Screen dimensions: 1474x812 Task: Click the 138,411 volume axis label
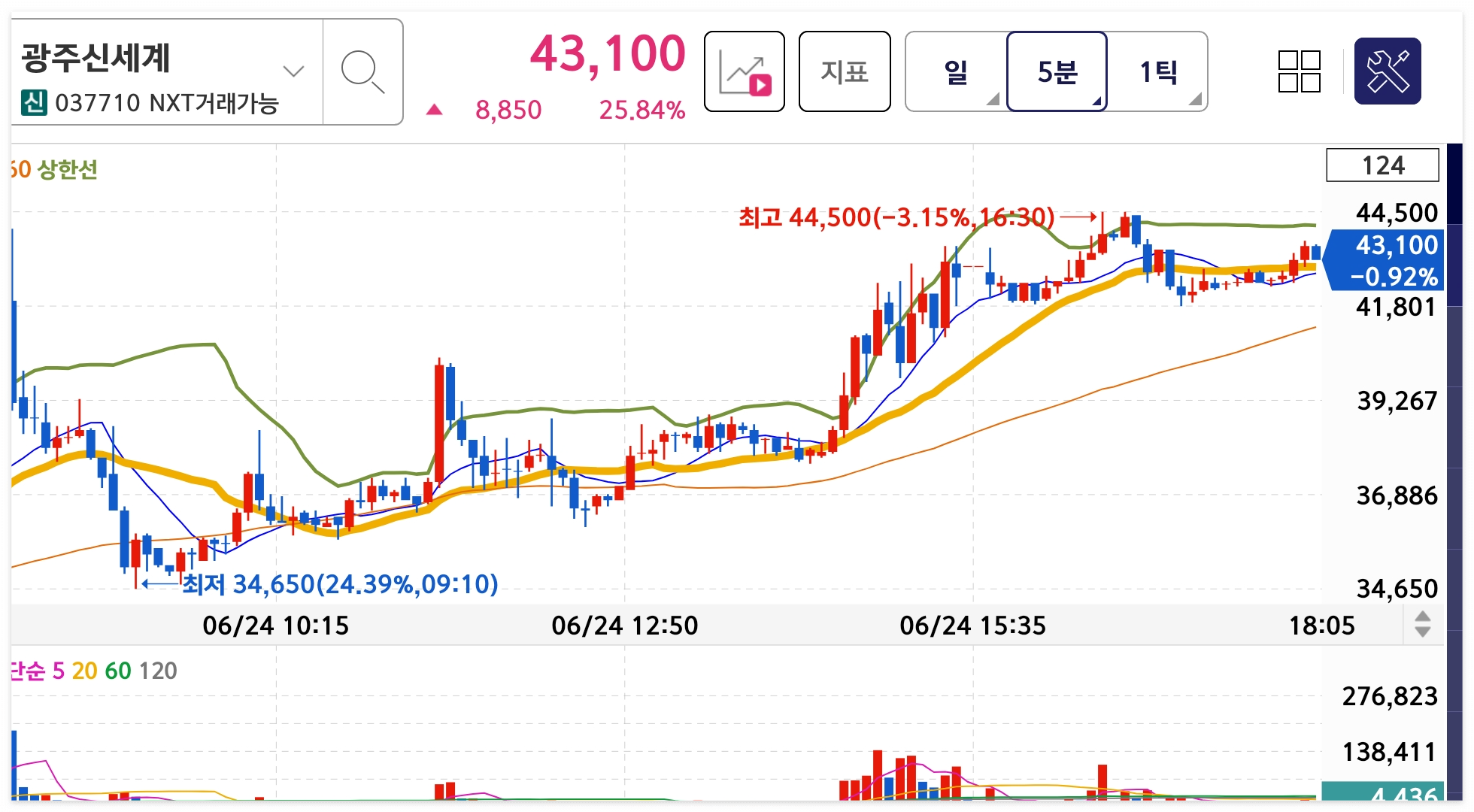pyautogui.click(x=1391, y=752)
